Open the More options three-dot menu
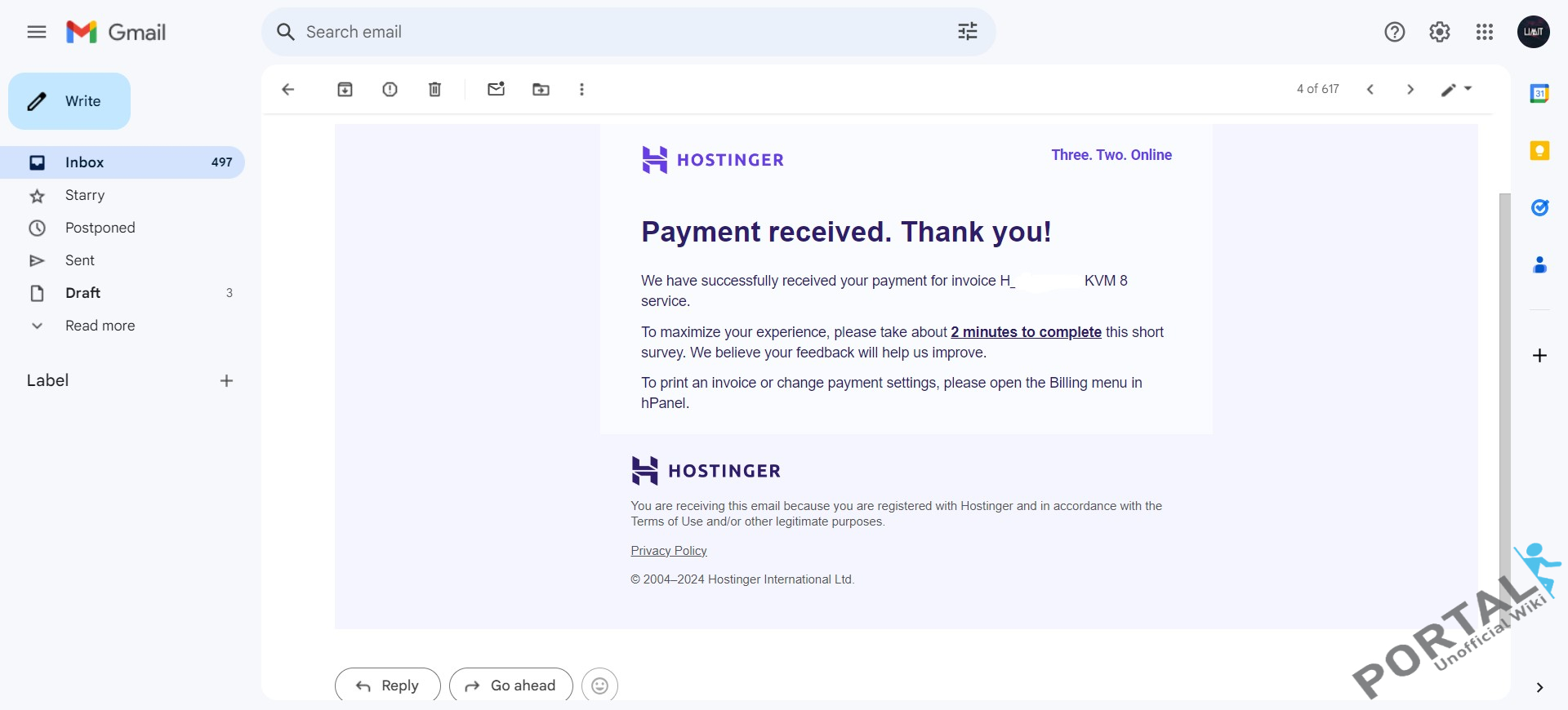Viewport: 1568px width, 710px height. click(x=581, y=90)
